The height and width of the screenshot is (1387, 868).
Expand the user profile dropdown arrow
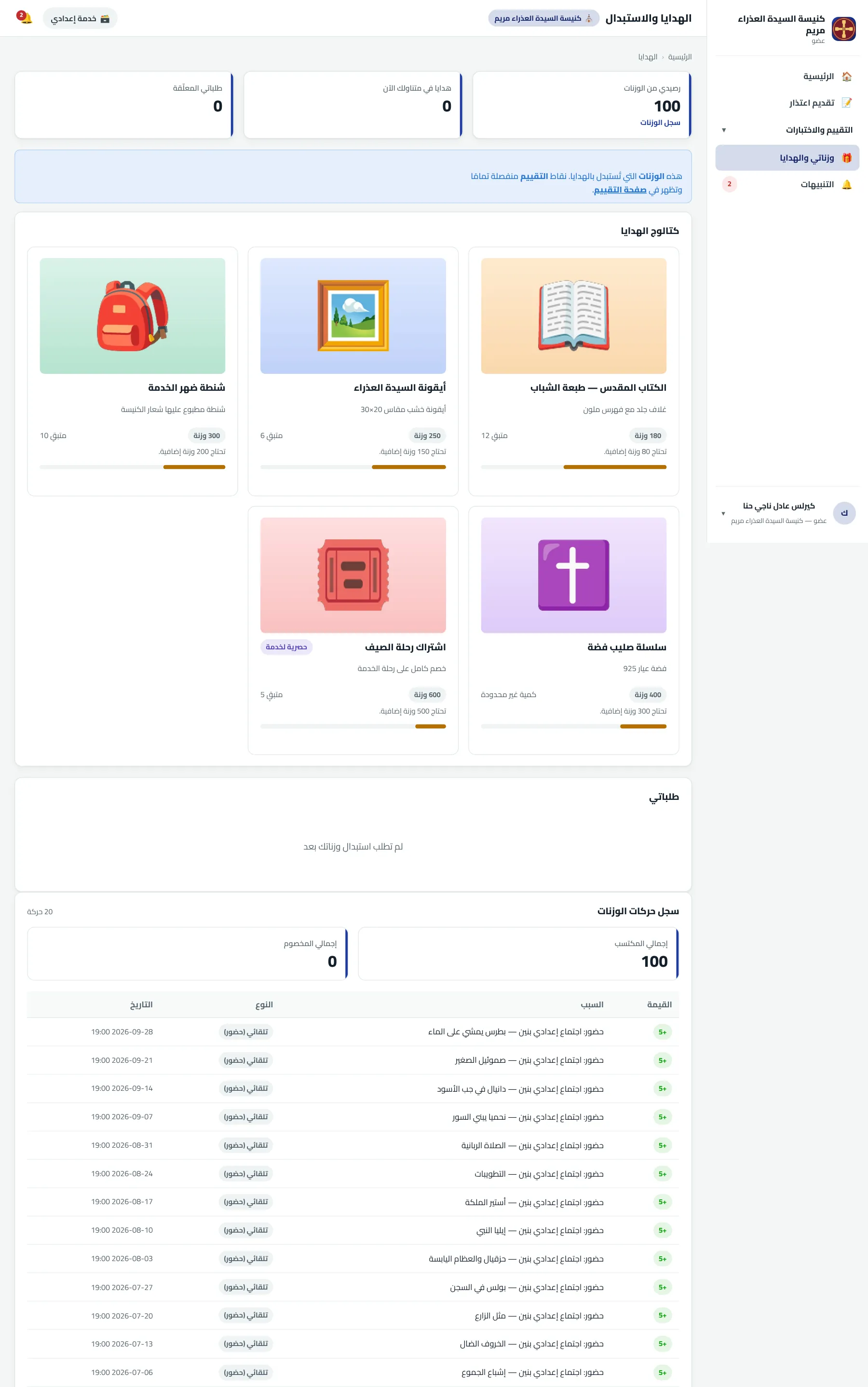pyautogui.click(x=723, y=513)
